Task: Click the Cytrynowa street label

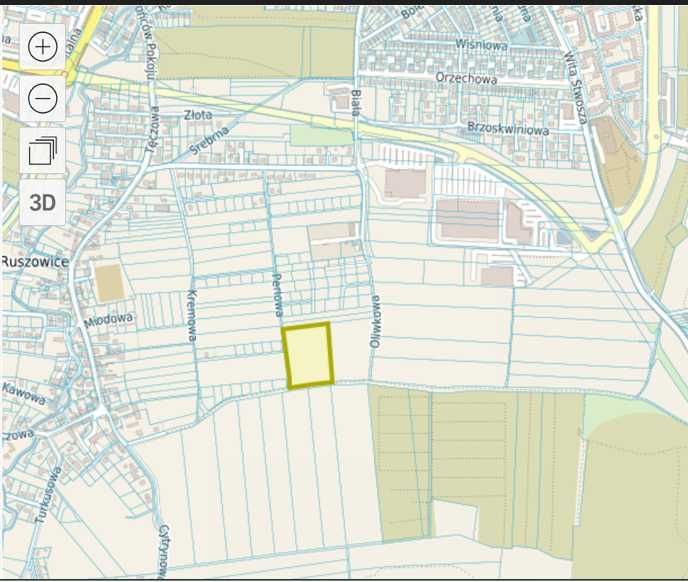Action: 163,552
